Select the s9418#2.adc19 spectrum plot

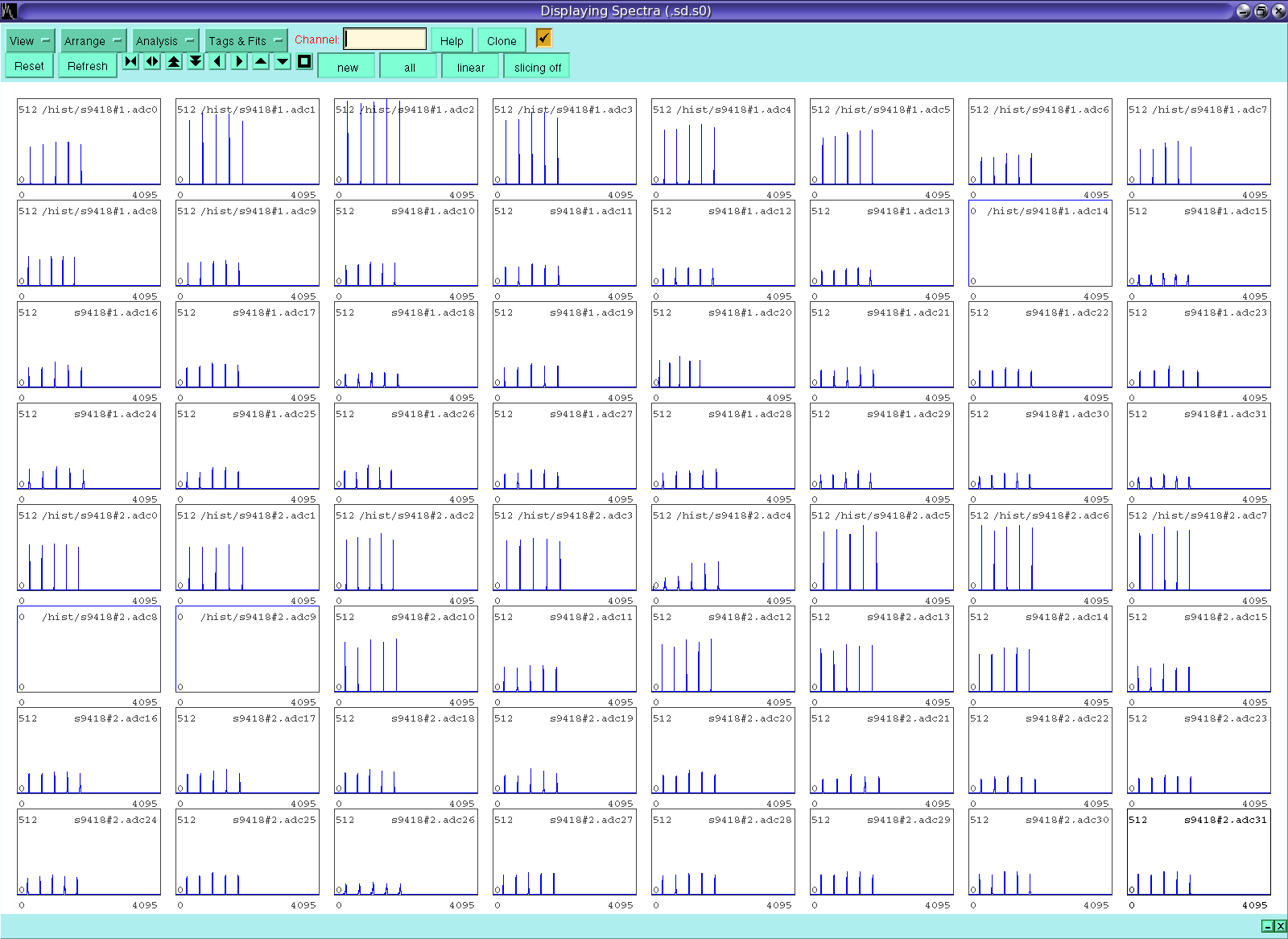coord(564,751)
